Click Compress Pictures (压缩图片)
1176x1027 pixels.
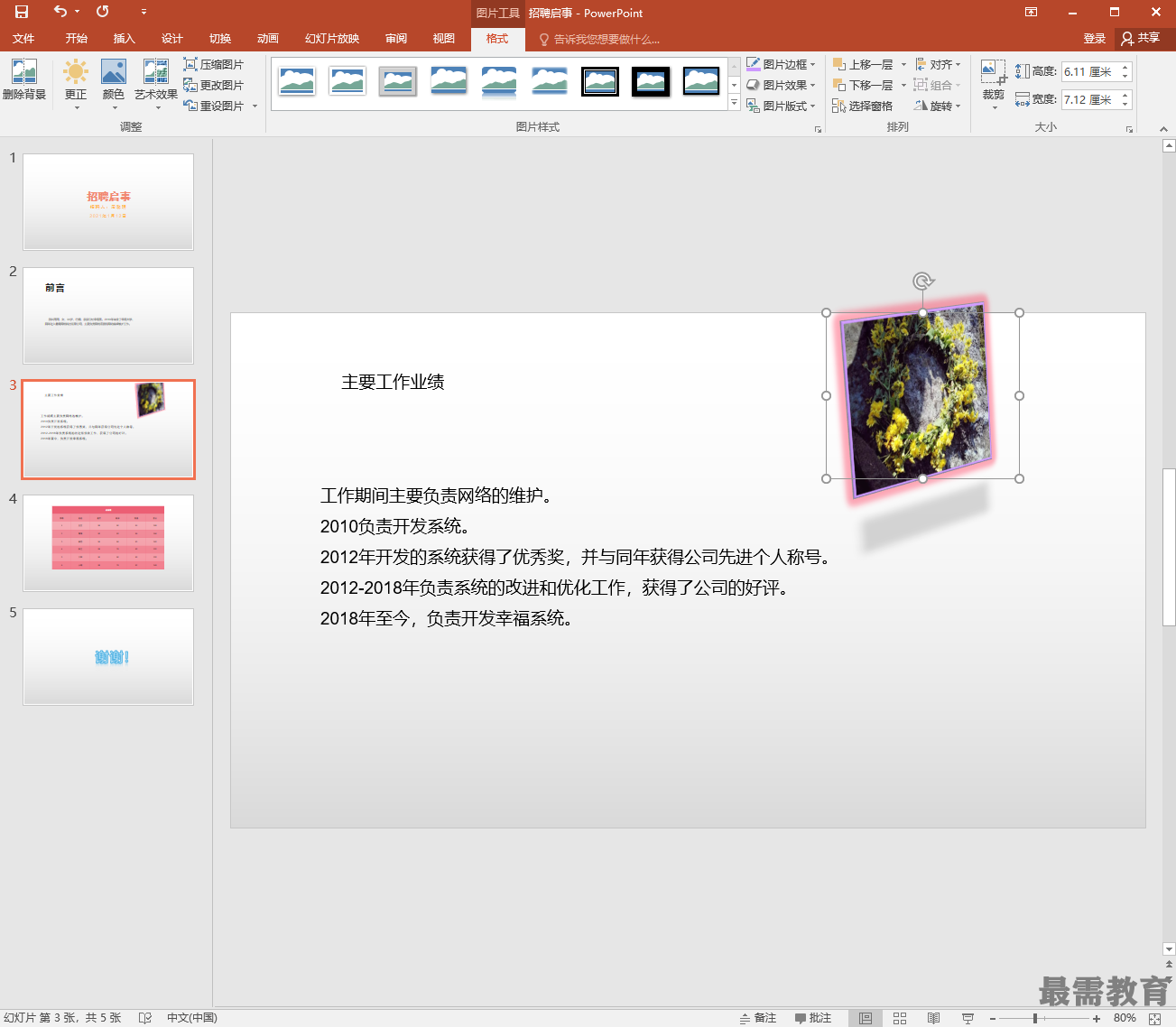[x=214, y=64]
